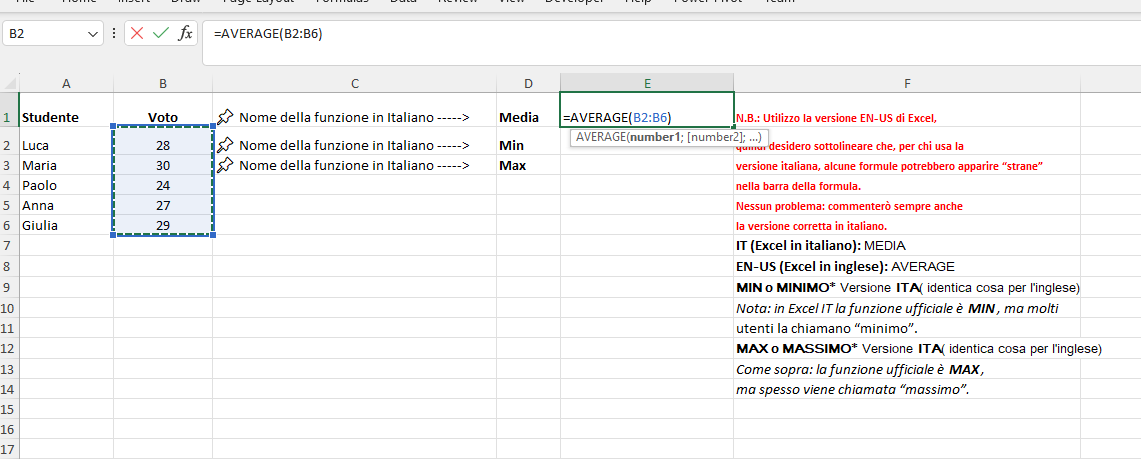Select column B header
Viewport: 1141px width, 459px height.
click(x=163, y=84)
